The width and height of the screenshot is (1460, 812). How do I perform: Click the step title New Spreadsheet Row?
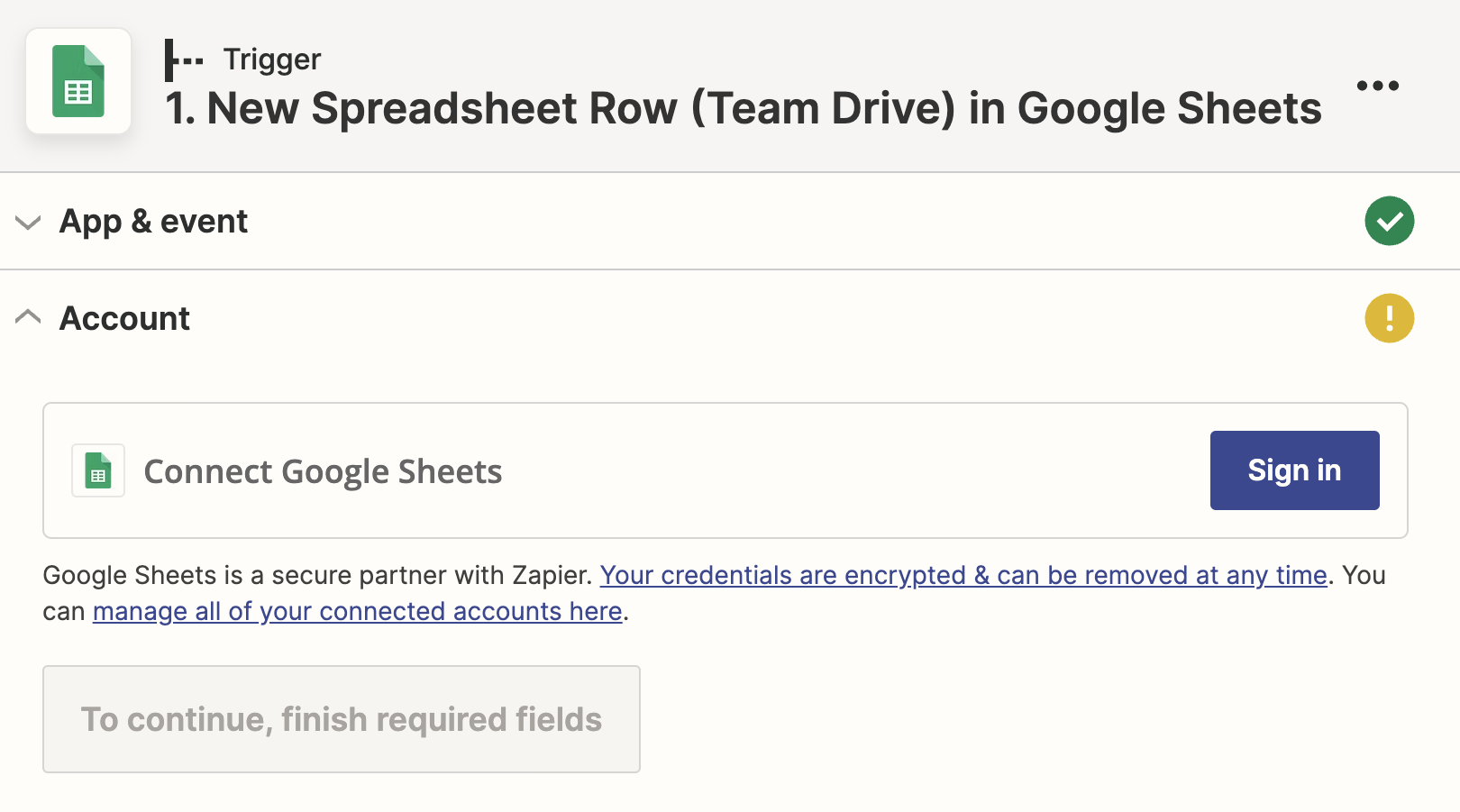click(x=744, y=108)
